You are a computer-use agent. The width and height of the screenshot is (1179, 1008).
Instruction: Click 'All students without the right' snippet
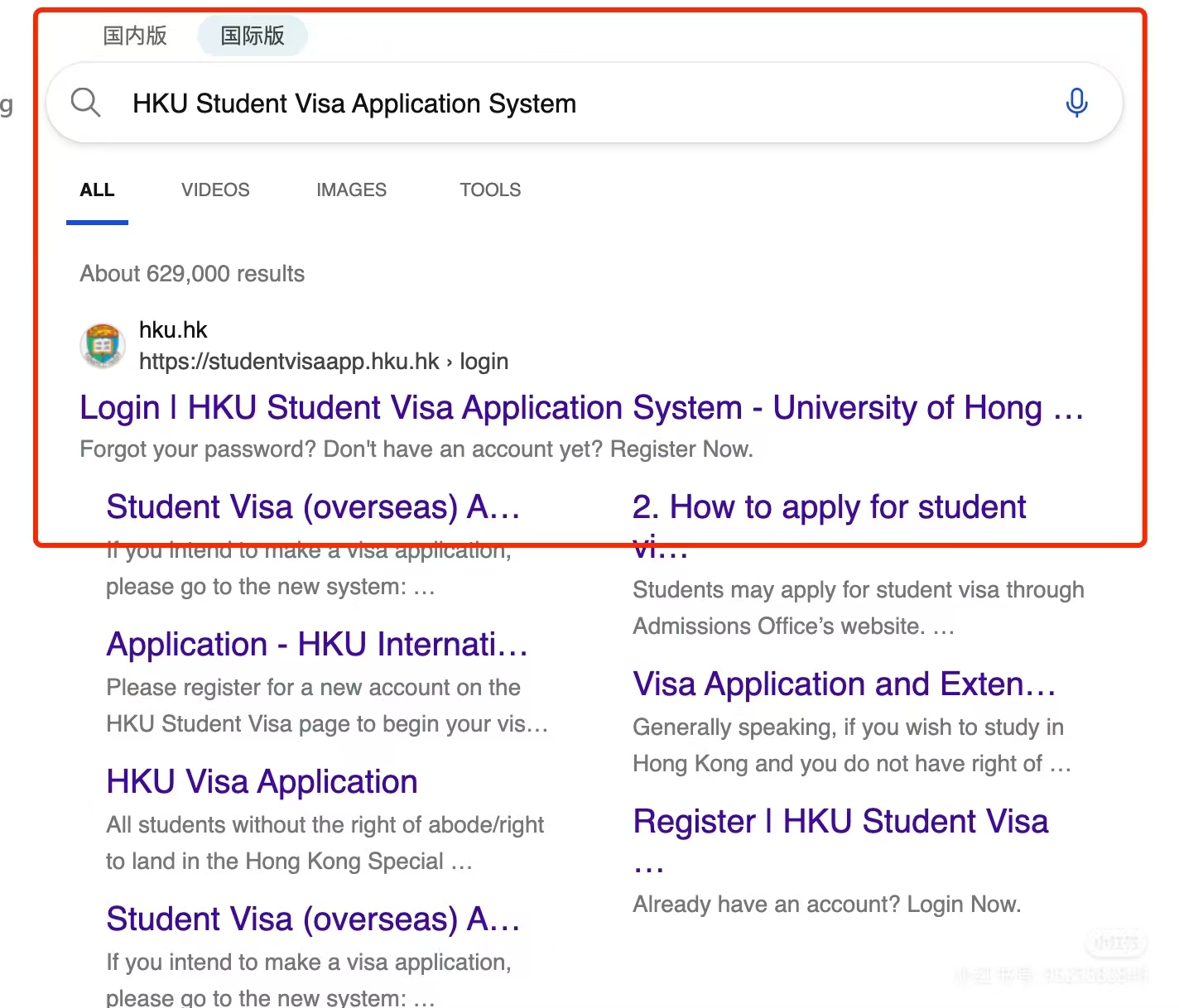[325, 843]
